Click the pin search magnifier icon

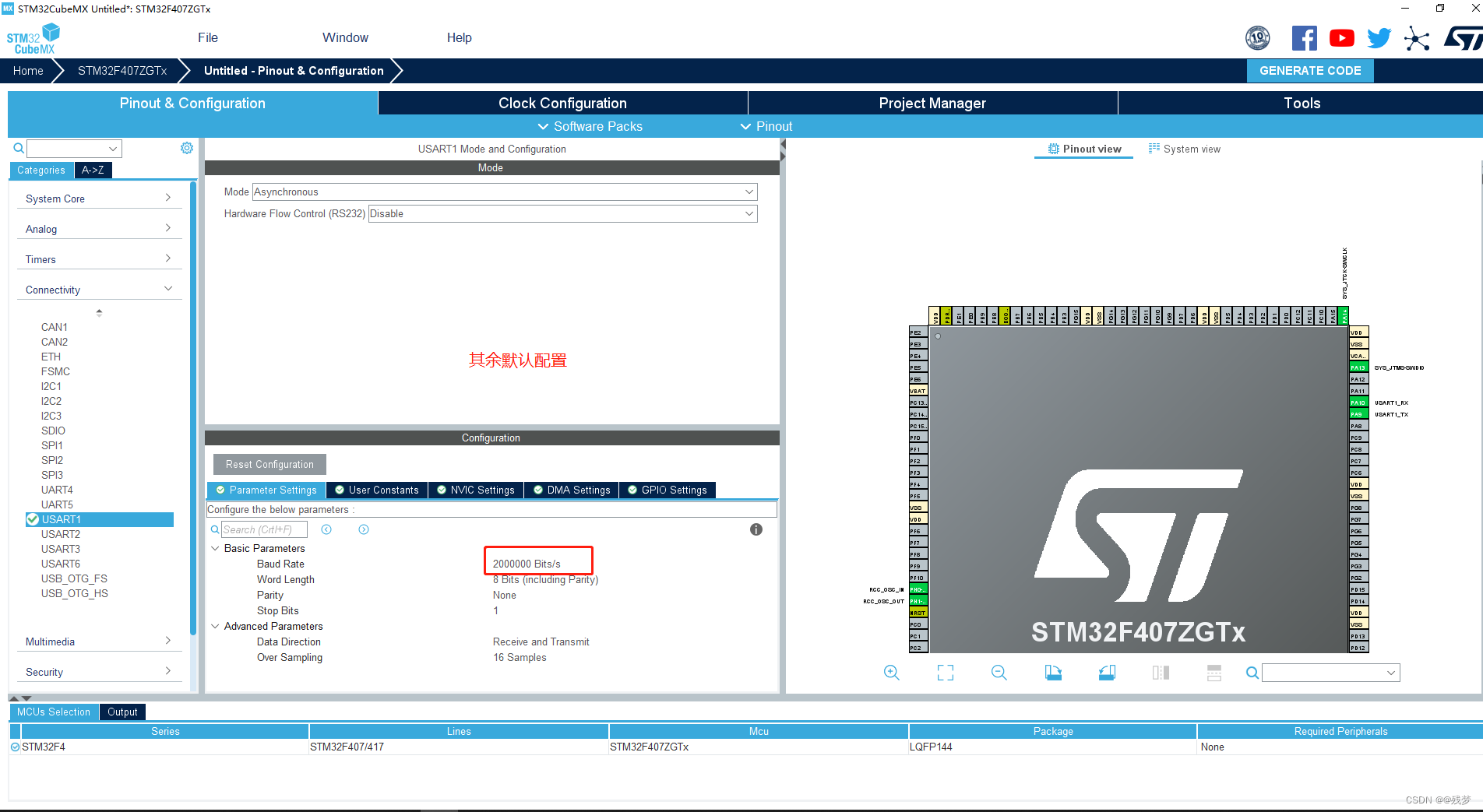1252,673
